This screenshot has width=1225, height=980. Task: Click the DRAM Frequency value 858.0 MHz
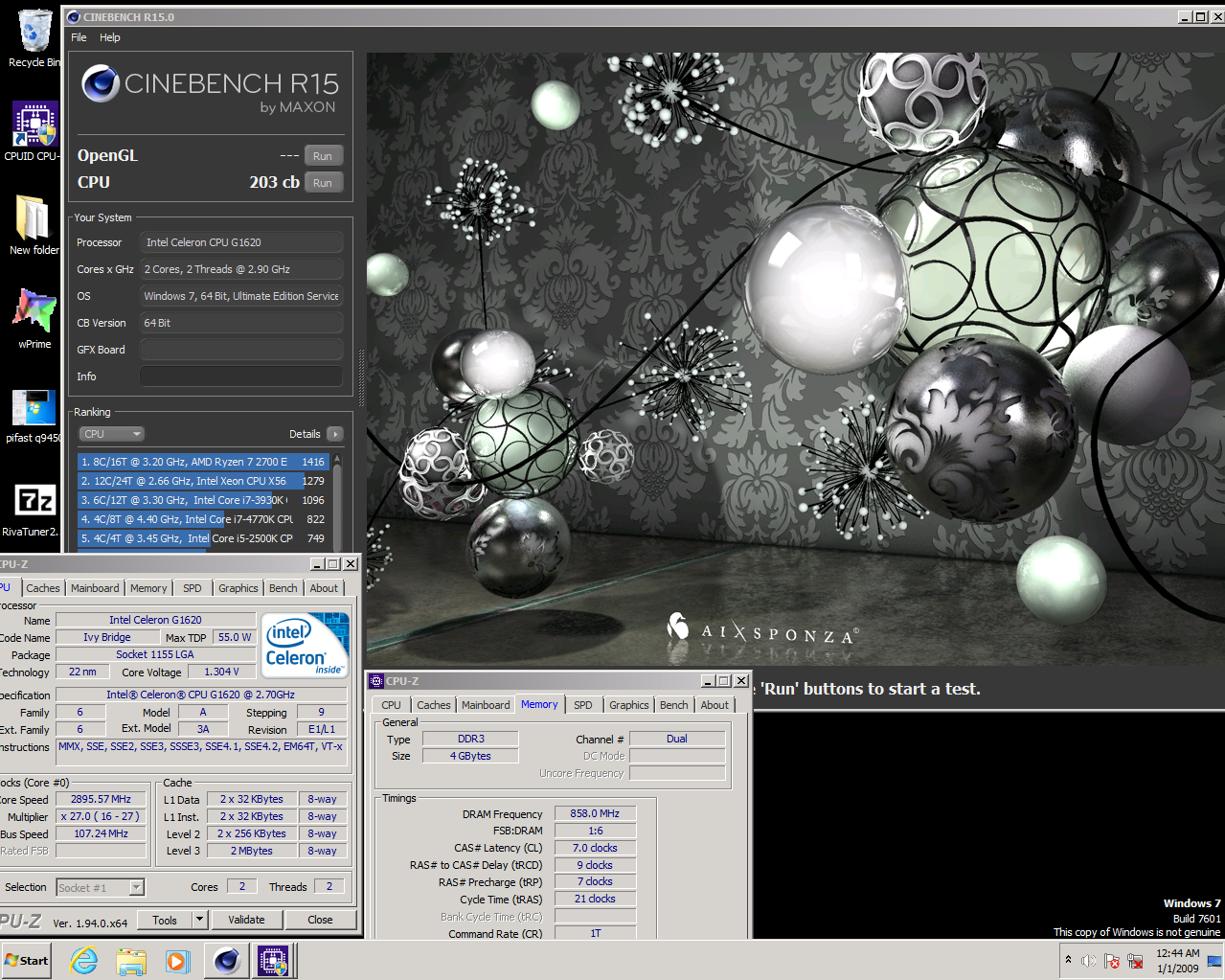click(x=595, y=813)
